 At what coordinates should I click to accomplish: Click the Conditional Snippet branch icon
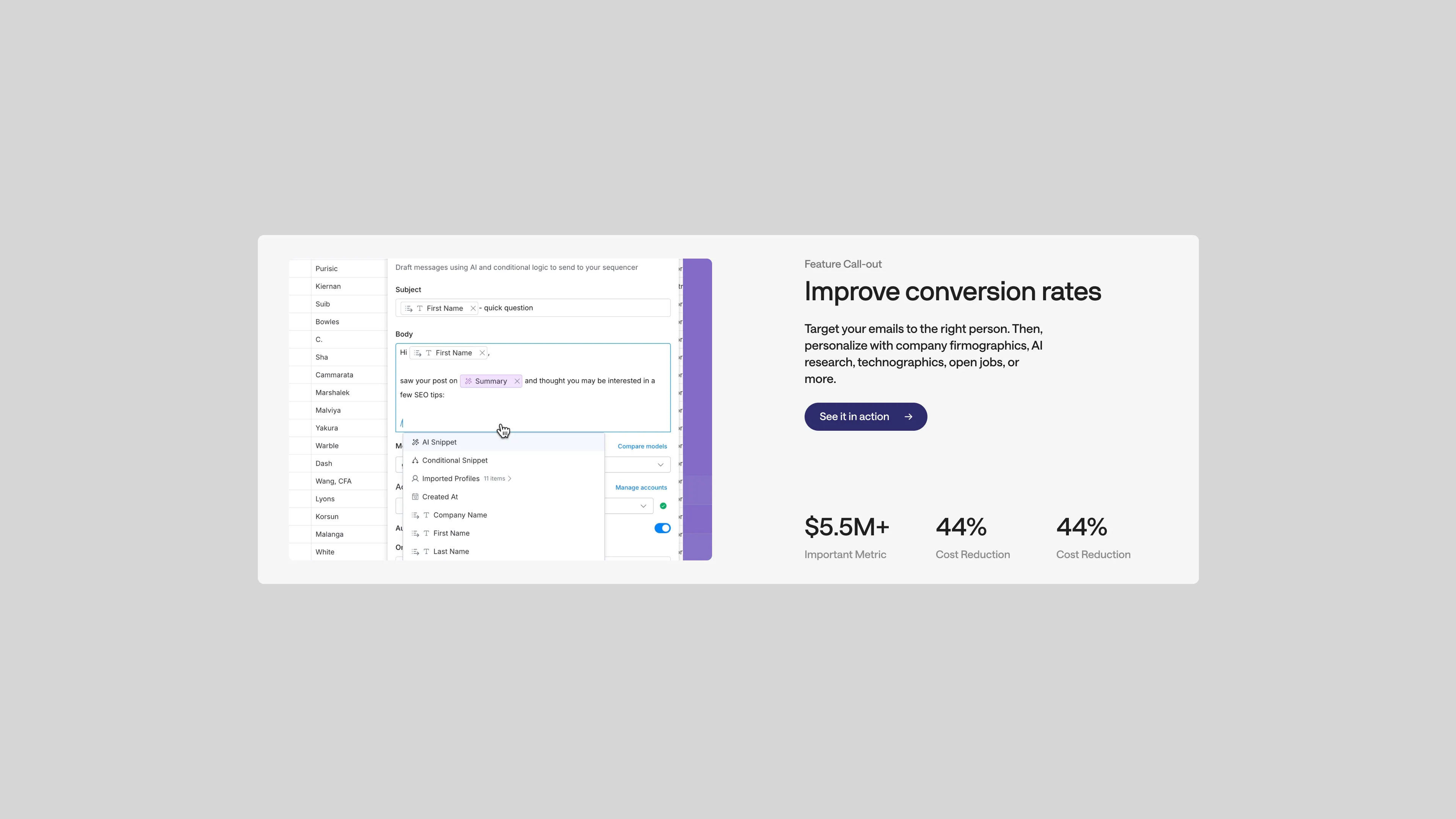416,460
